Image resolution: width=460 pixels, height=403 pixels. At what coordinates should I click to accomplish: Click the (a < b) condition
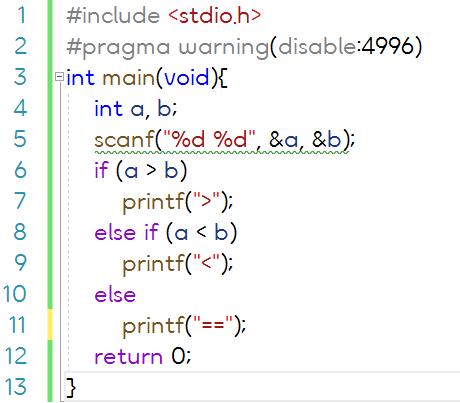202,233
